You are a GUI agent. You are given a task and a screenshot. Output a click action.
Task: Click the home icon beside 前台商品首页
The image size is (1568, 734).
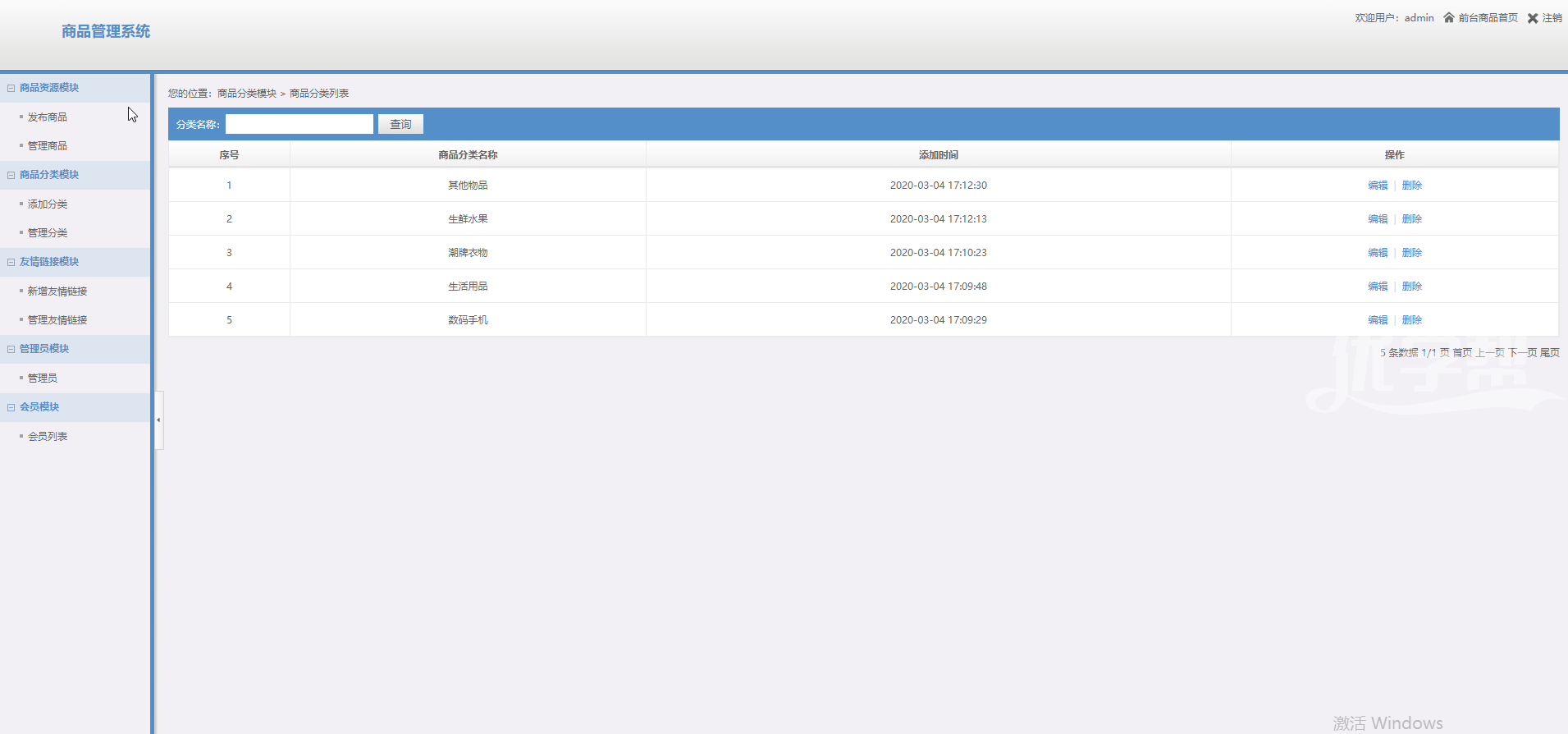click(x=1449, y=17)
